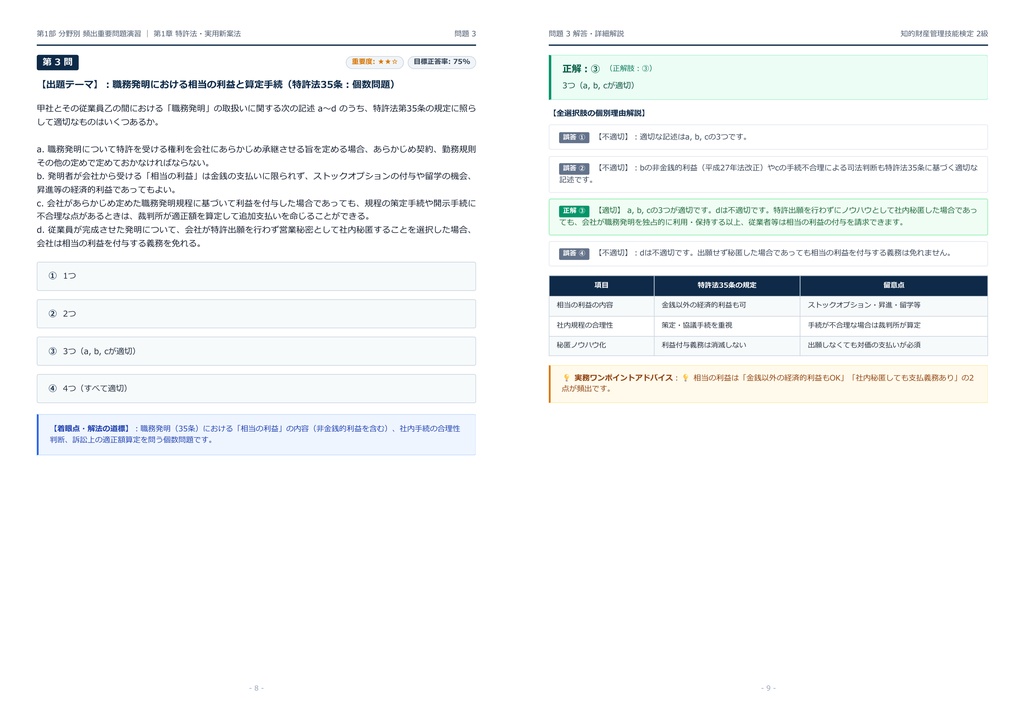Select answer option ① 1つ

click(256, 276)
